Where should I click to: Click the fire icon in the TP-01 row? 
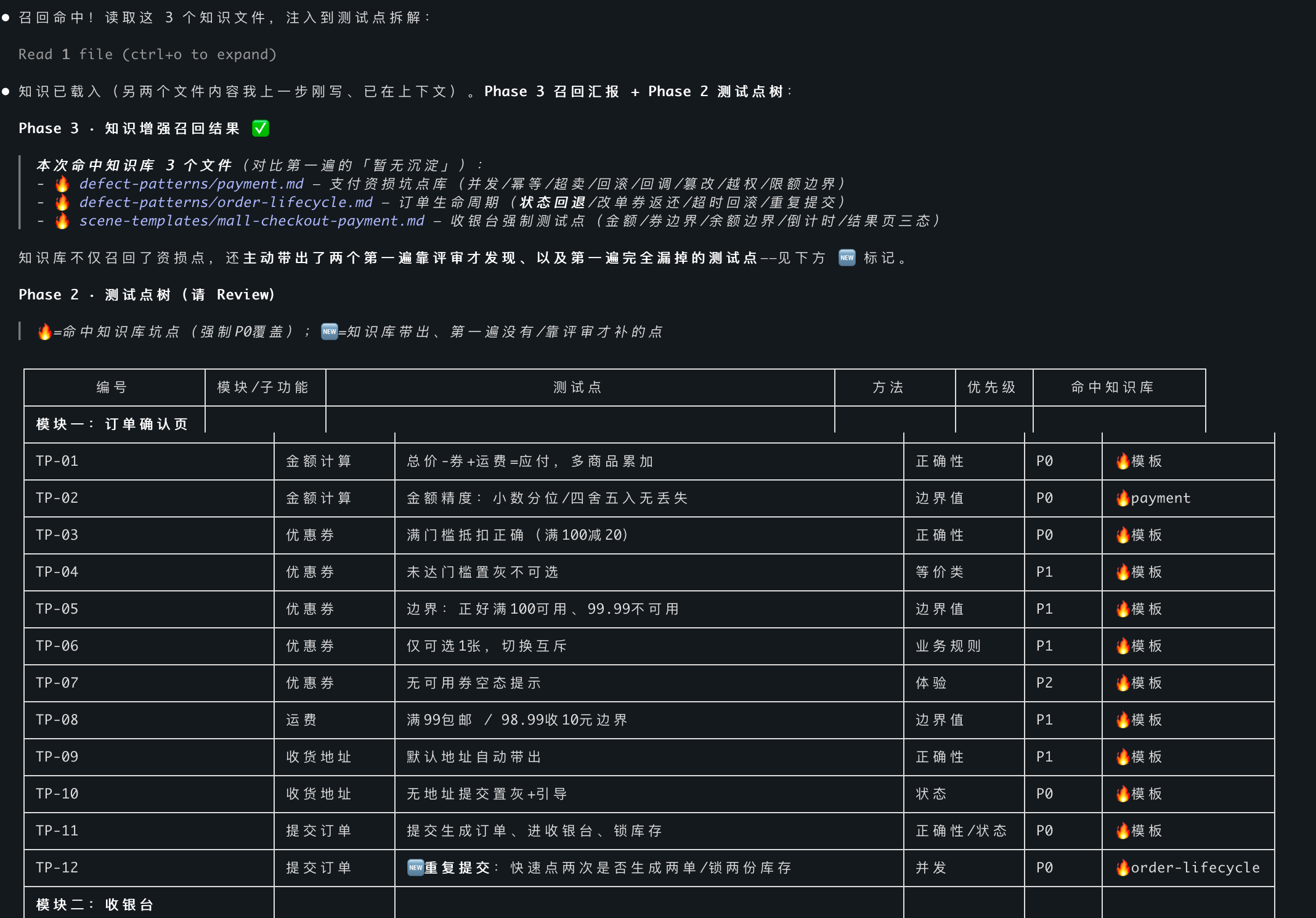[x=1123, y=461]
